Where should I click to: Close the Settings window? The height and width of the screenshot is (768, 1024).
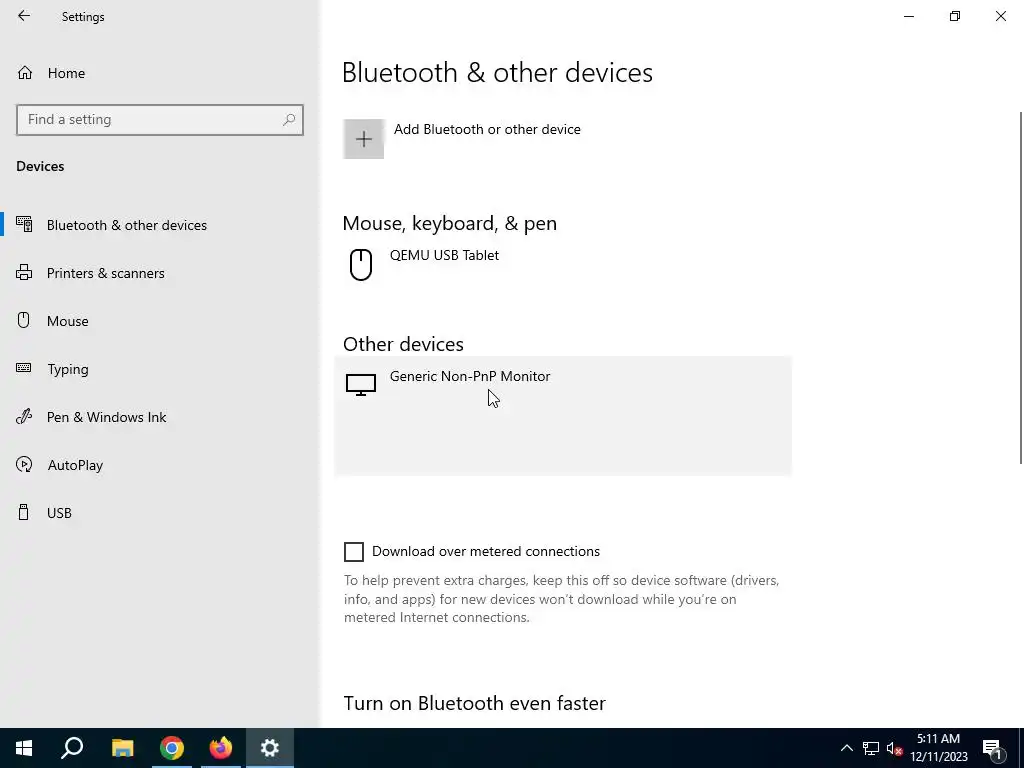click(1000, 16)
